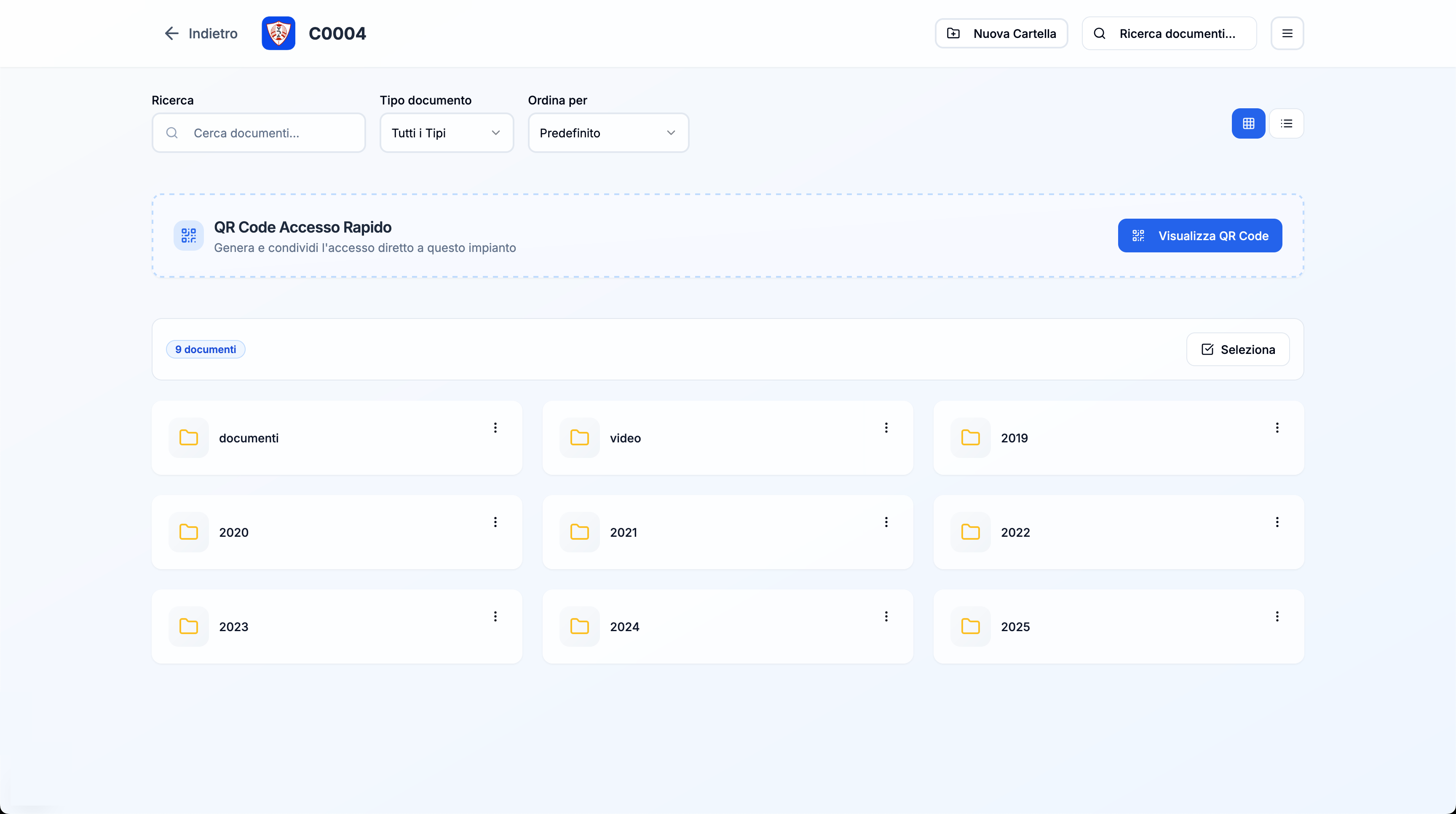Screen dimensions: 1456x814
Task: Open options menu for 2019 folder
Action: pos(1277,427)
